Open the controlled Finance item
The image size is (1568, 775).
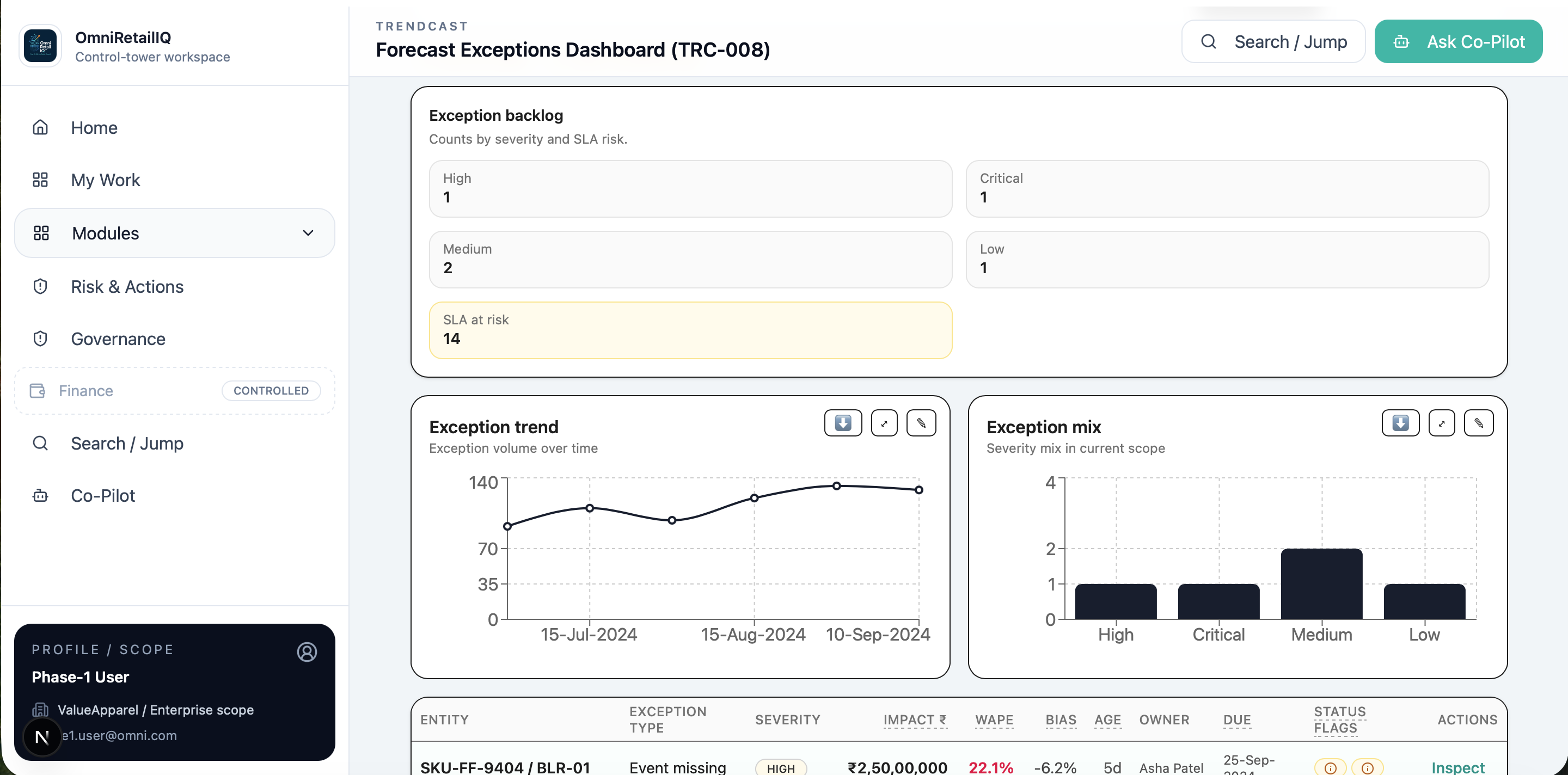pyautogui.click(x=175, y=391)
